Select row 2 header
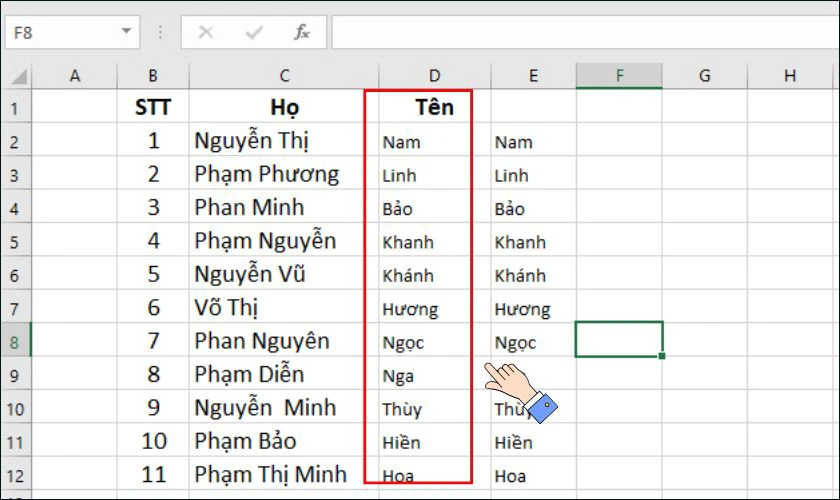This screenshot has height=500, width=840. point(16,140)
